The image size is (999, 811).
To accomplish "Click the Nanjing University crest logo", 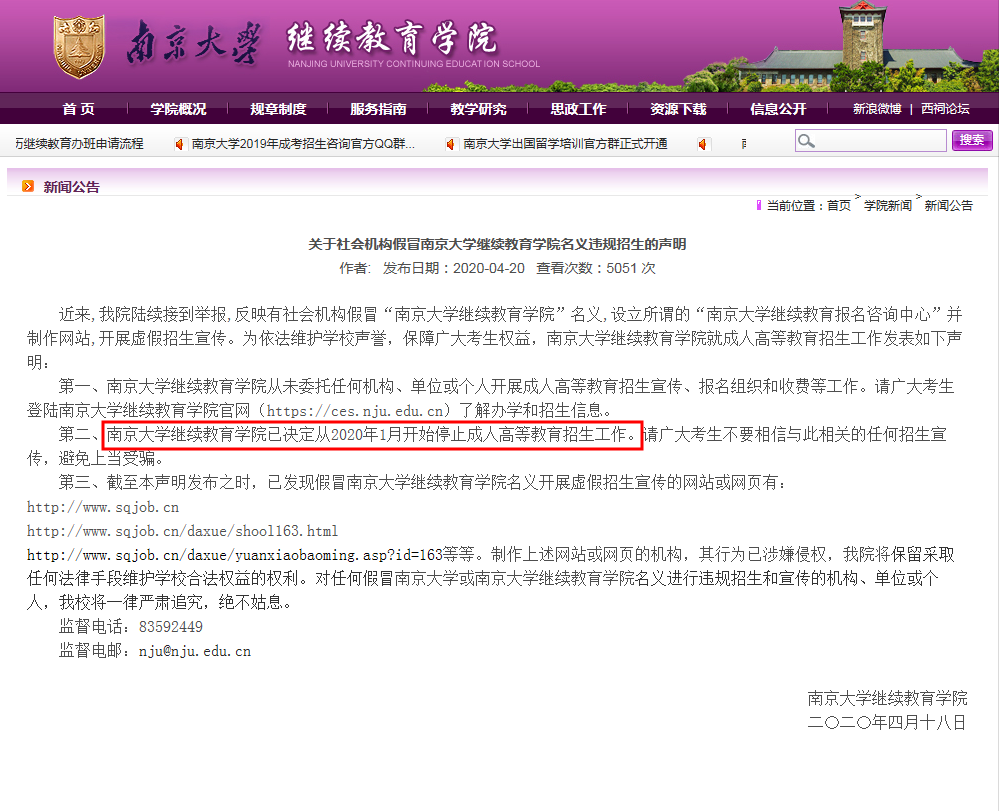I will [79, 47].
